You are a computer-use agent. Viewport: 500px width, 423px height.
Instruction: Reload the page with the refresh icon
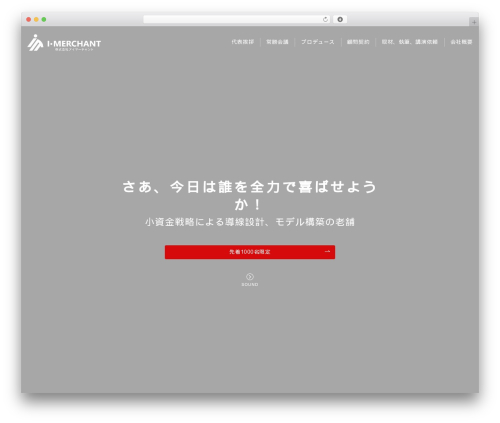(x=325, y=19)
